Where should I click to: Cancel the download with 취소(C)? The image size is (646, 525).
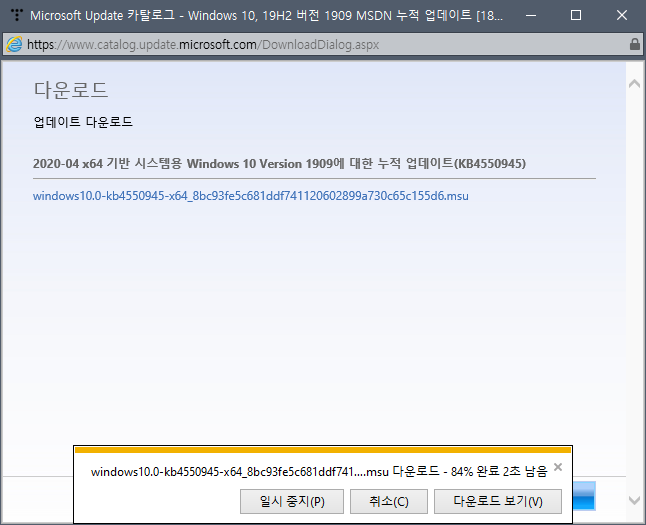point(389,502)
